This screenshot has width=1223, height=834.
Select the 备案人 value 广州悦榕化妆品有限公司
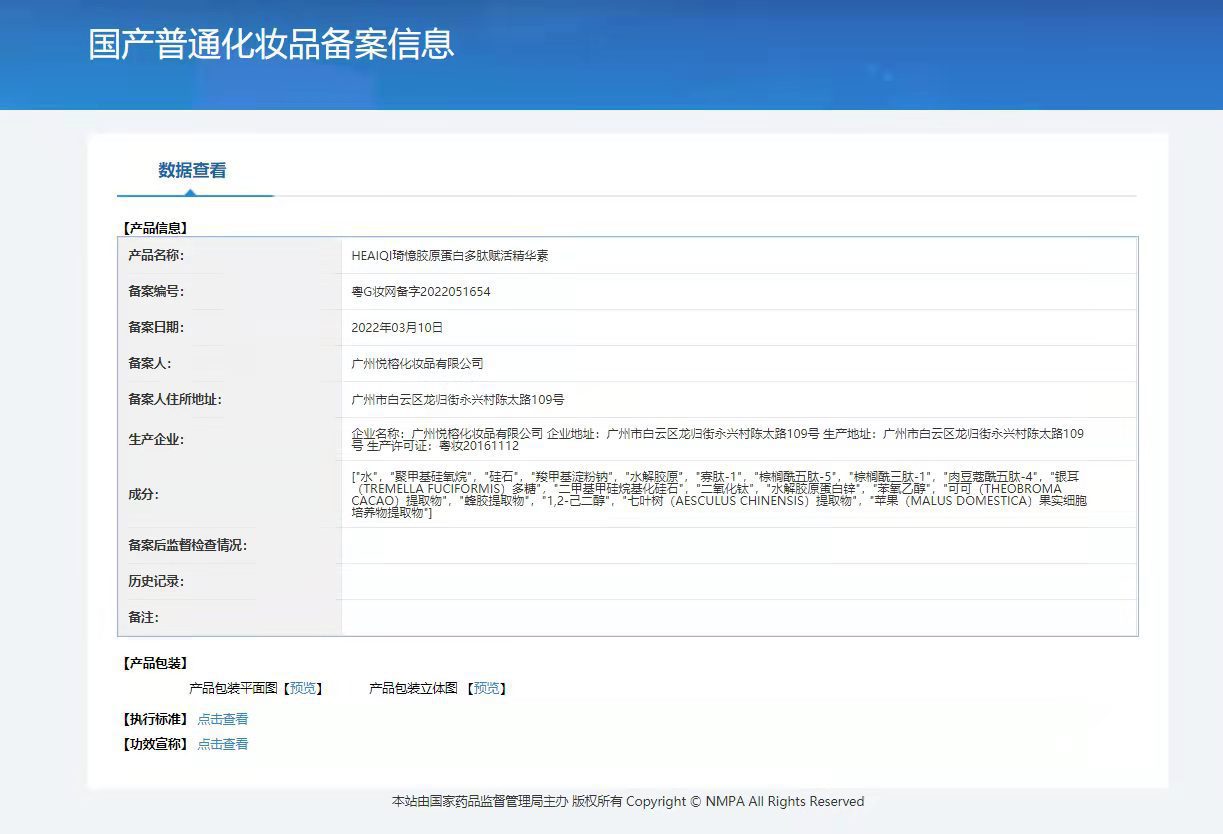pos(417,364)
